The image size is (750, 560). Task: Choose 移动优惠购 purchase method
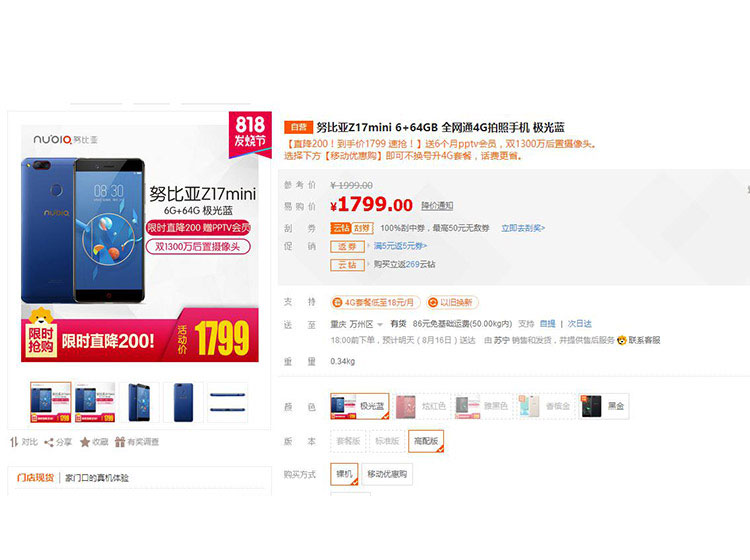click(387, 474)
